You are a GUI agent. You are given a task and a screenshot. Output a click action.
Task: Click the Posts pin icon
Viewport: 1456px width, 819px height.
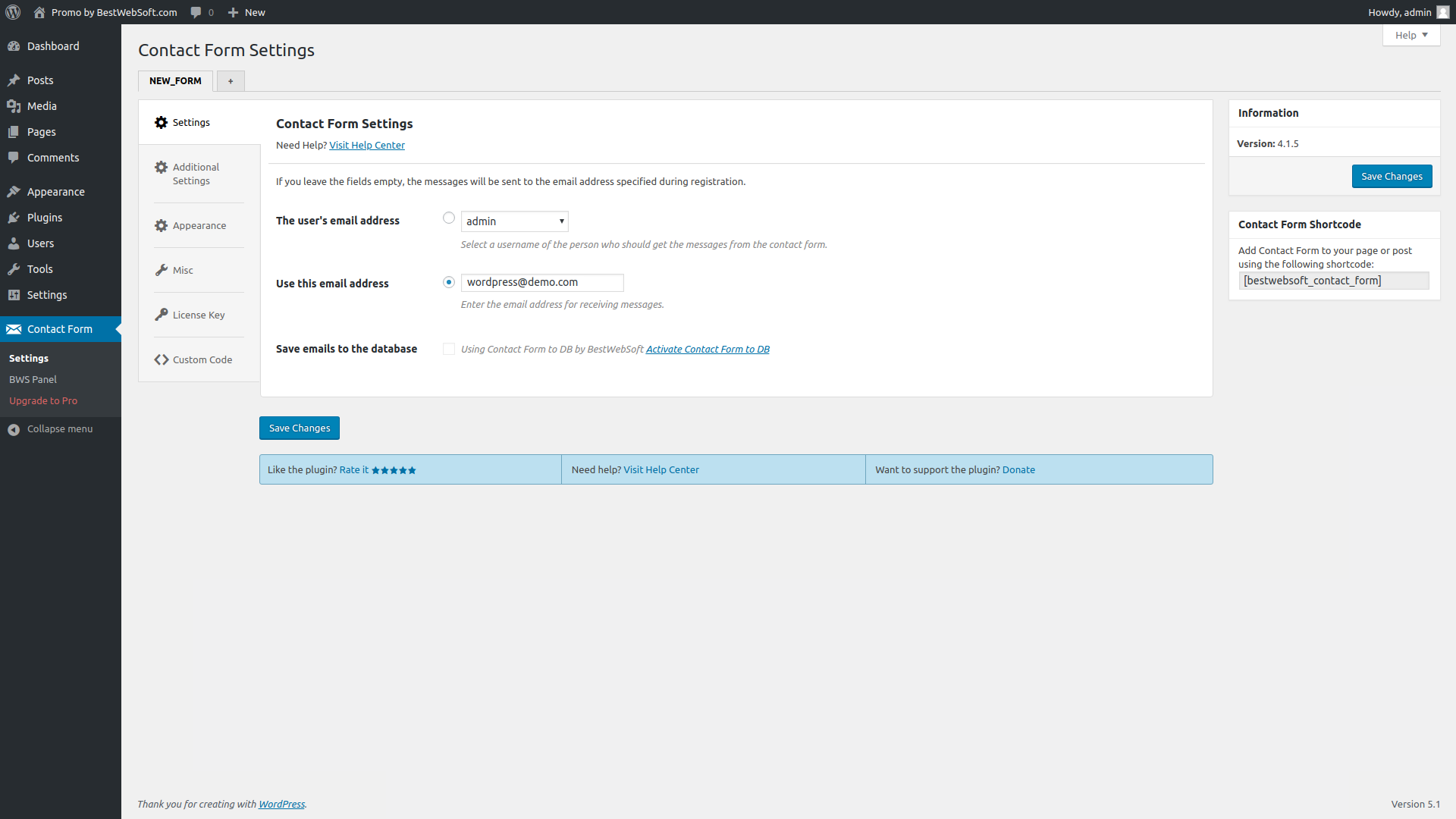(x=14, y=80)
